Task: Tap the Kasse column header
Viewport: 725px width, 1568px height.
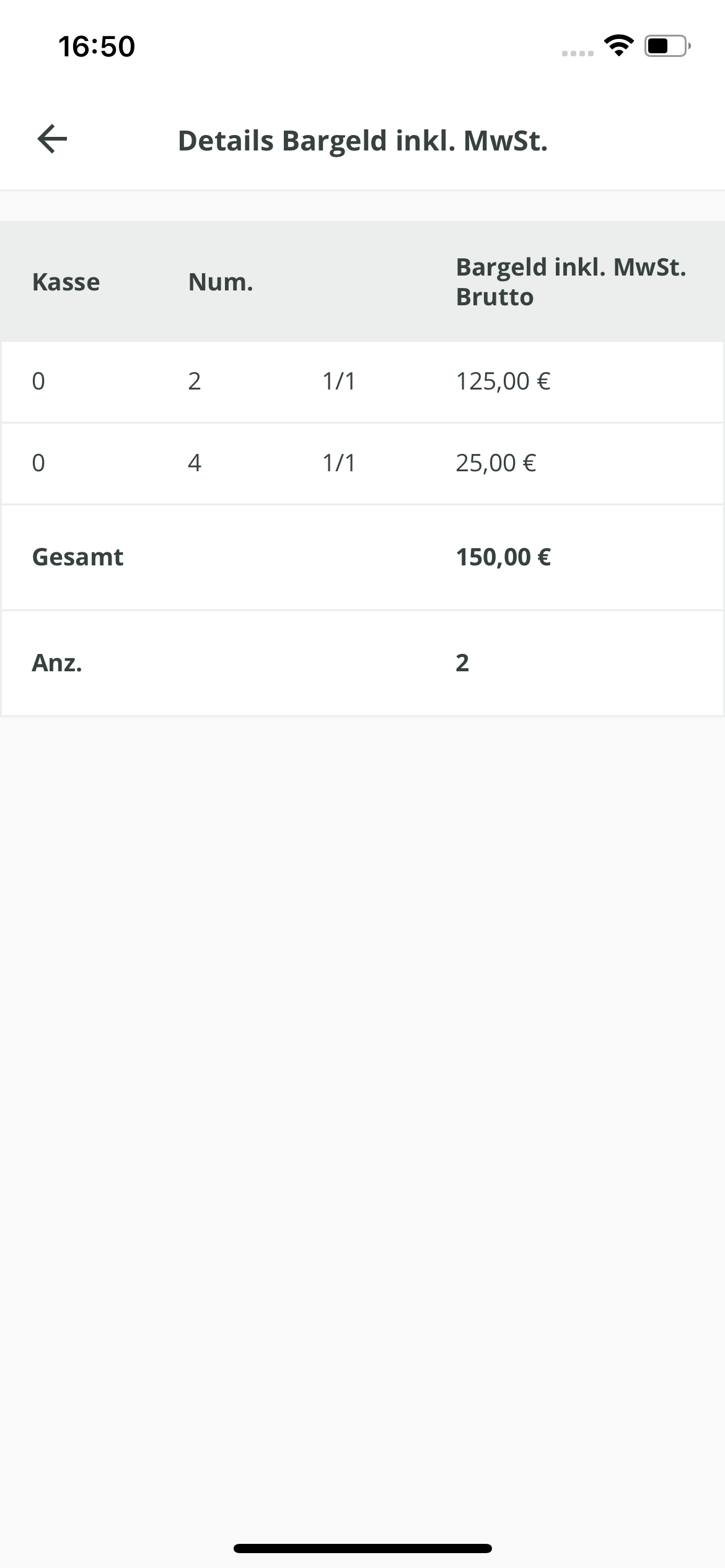Action: [66, 282]
